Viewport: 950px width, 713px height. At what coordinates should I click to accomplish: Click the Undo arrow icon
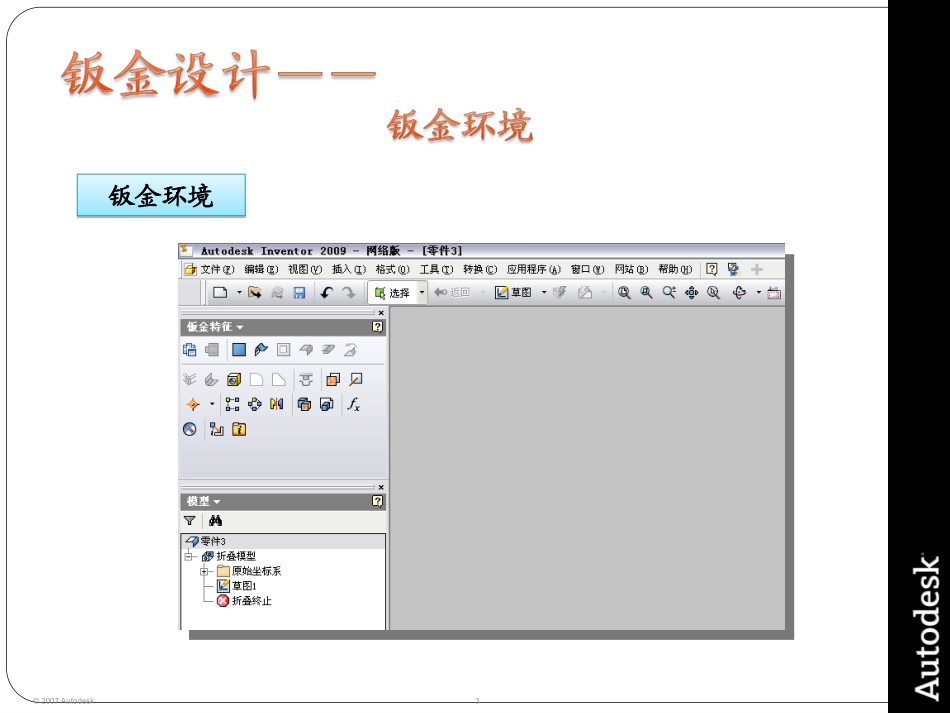pyautogui.click(x=327, y=293)
